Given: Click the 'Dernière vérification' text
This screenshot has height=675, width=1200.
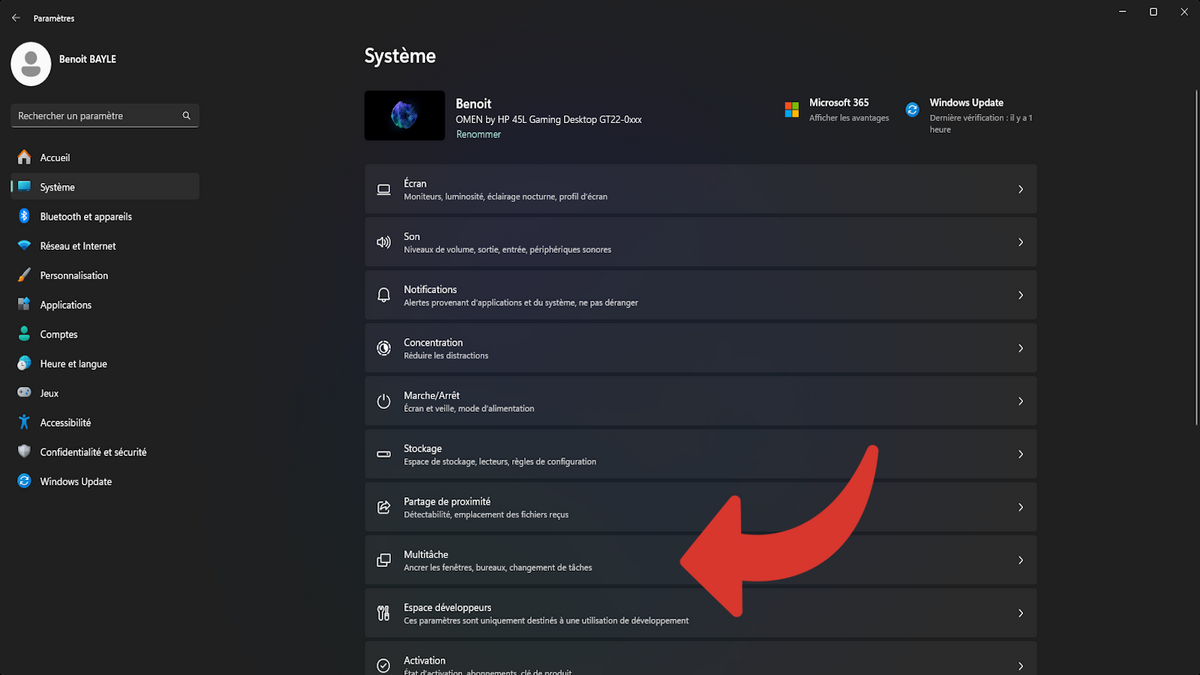Looking at the screenshot, I should tap(981, 124).
